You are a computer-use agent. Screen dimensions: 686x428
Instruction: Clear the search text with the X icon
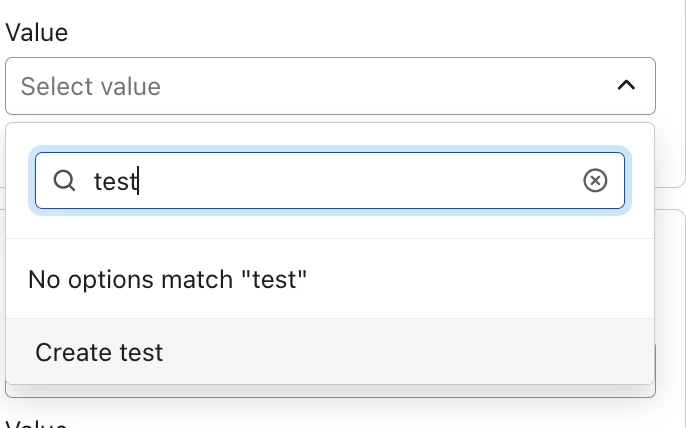tap(595, 181)
